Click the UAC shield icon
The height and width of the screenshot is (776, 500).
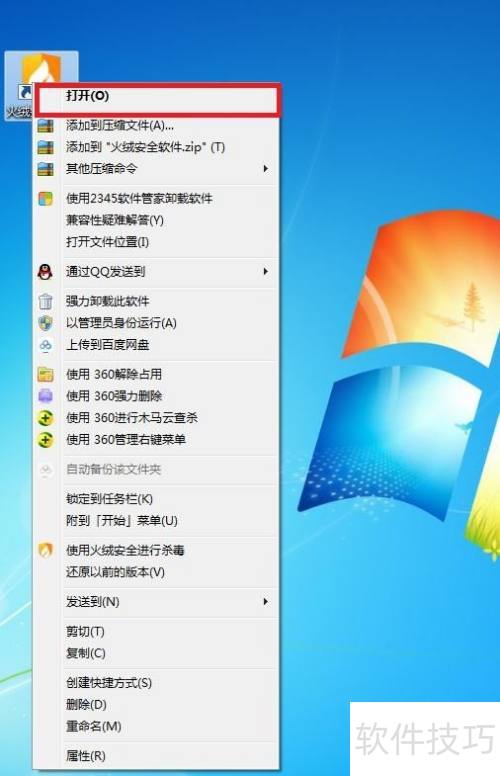pos(46,323)
